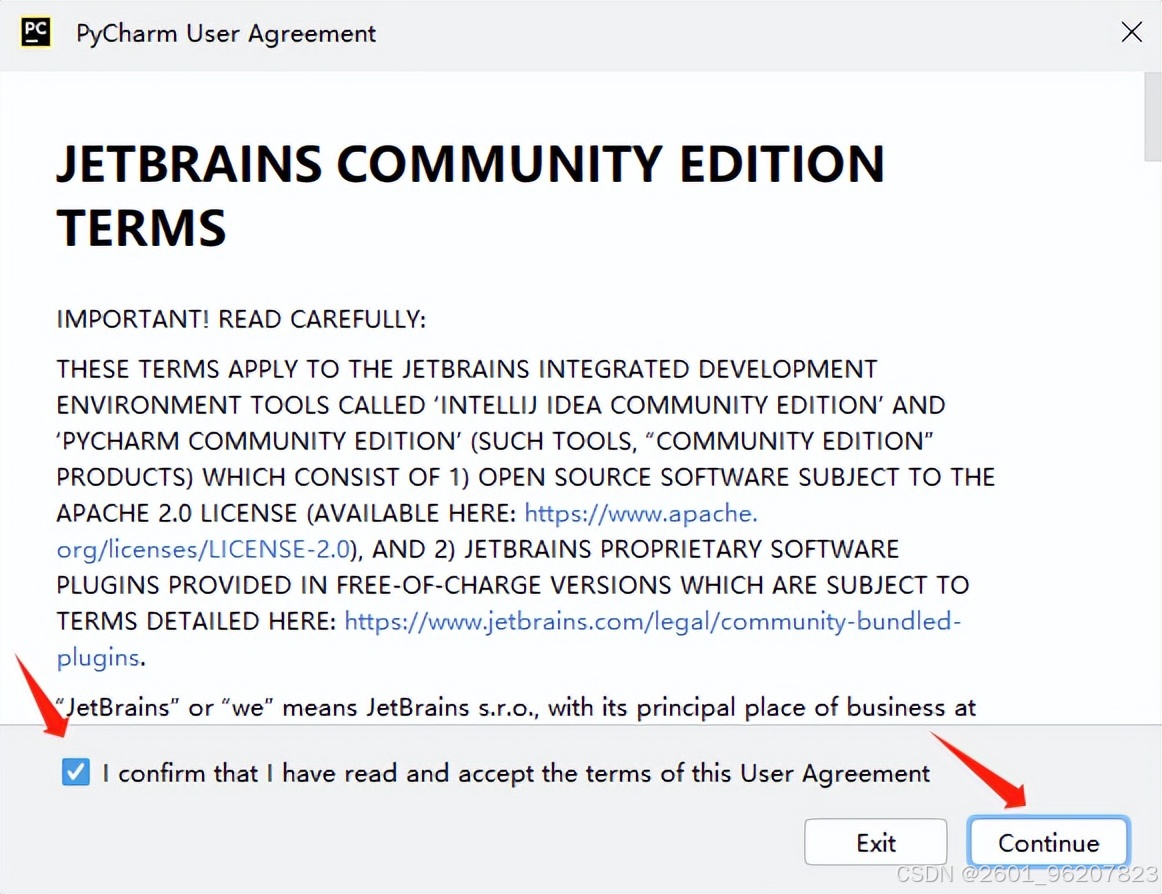Click the 'PyCharm User Agreement' window title

tap(226, 33)
